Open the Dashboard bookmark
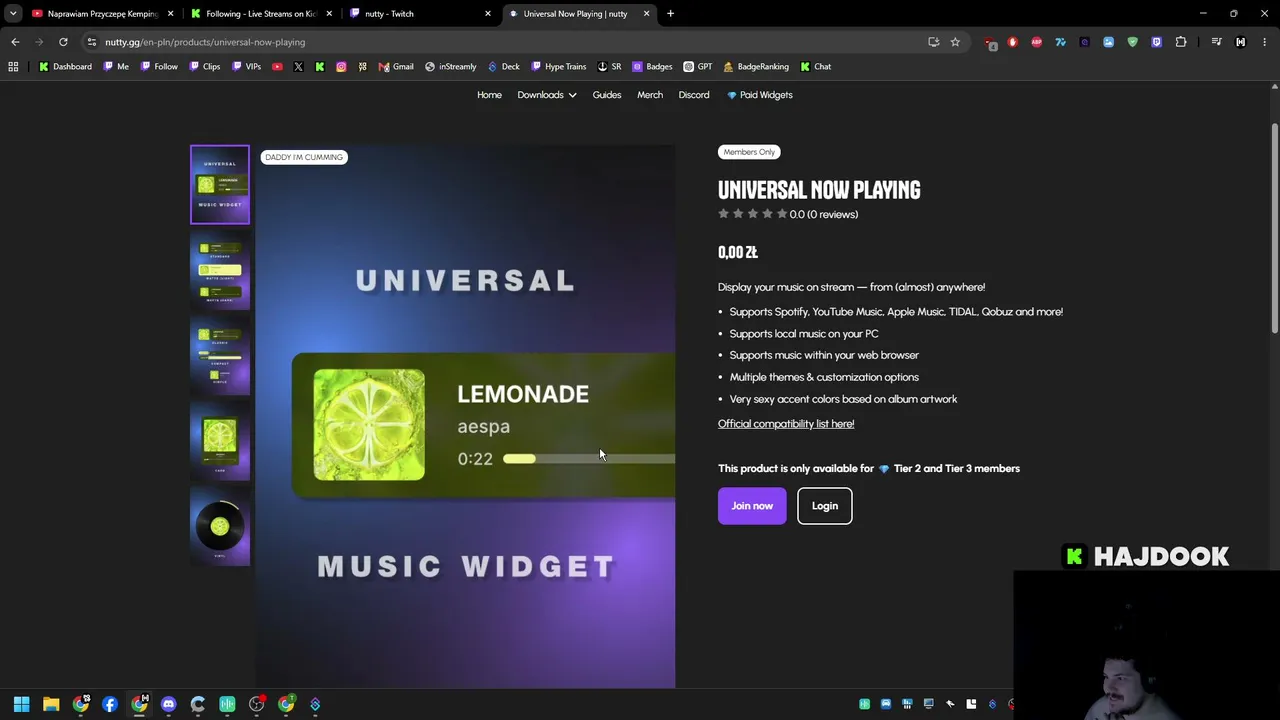The height and width of the screenshot is (720, 1280). click(65, 67)
